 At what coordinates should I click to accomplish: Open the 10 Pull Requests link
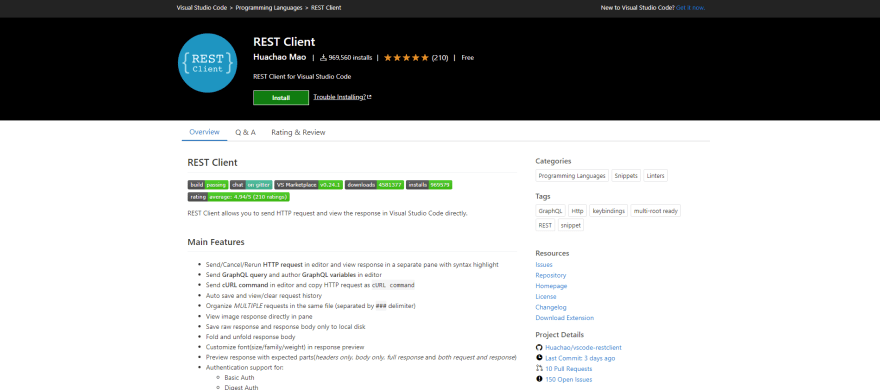pos(569,369)
